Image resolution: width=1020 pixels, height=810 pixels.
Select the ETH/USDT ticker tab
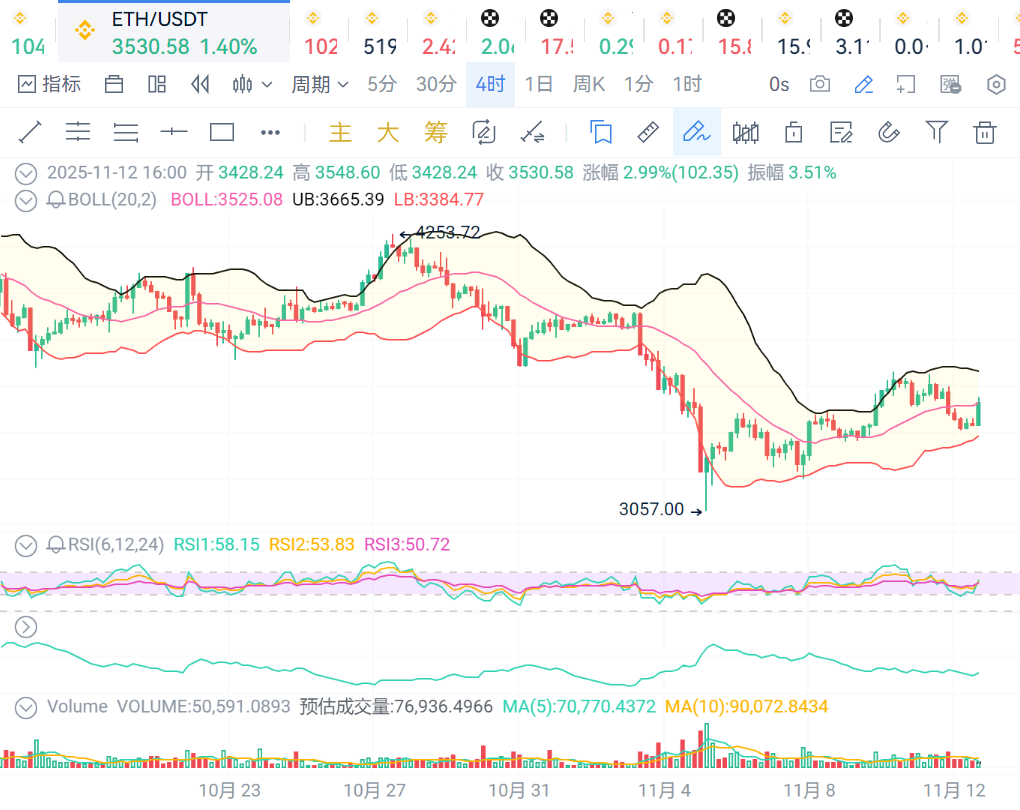coord(174,32)
